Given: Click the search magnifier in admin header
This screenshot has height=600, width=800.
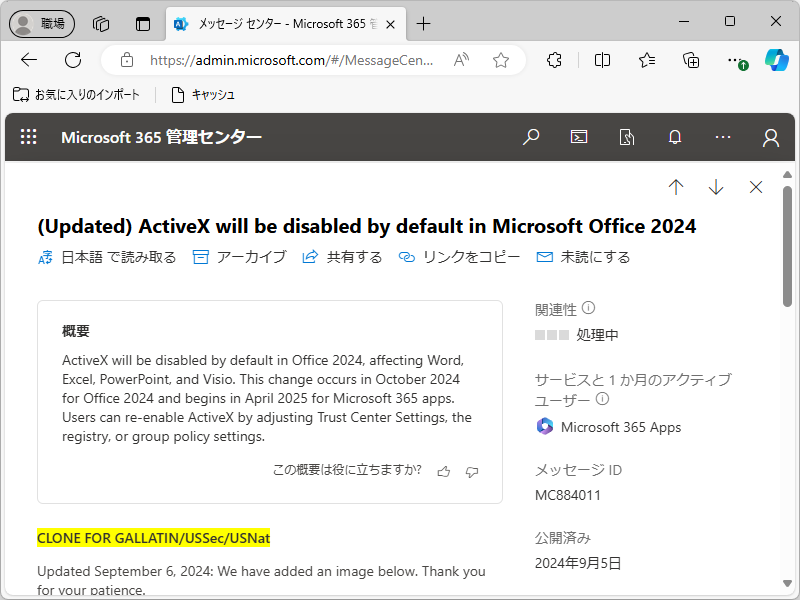Looking at the screenshot, I should [531, 138].
